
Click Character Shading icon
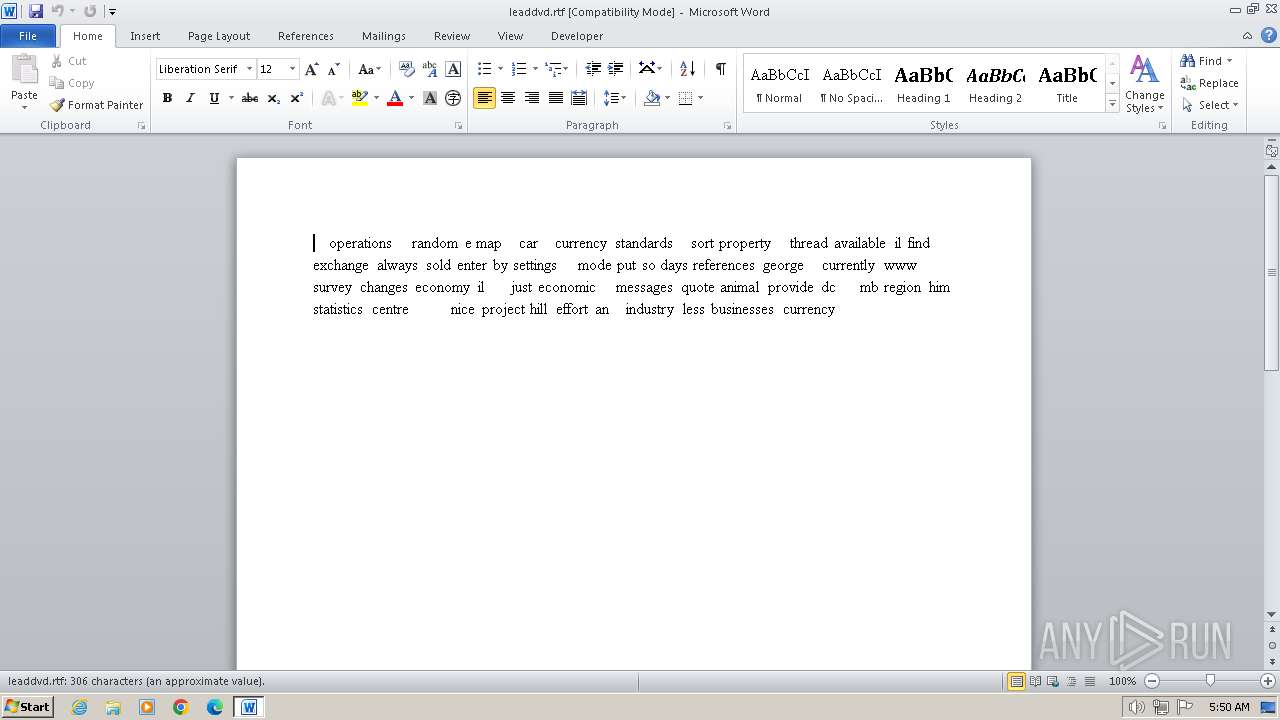[x=430, y=98]
